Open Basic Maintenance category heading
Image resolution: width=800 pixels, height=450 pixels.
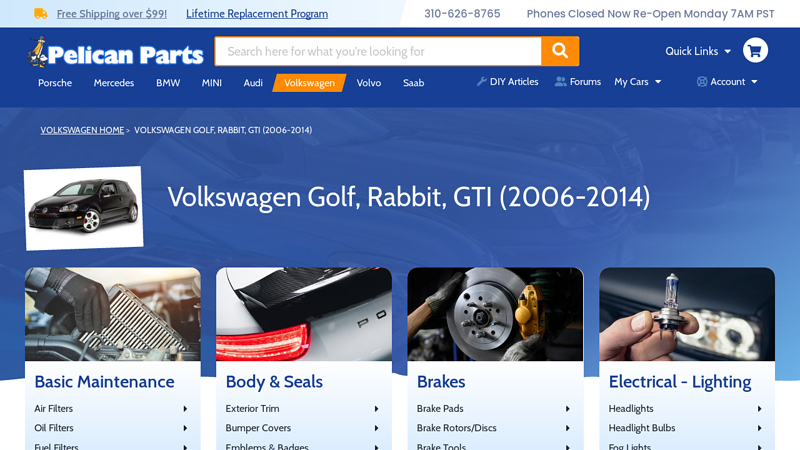[x=104, y=382]
